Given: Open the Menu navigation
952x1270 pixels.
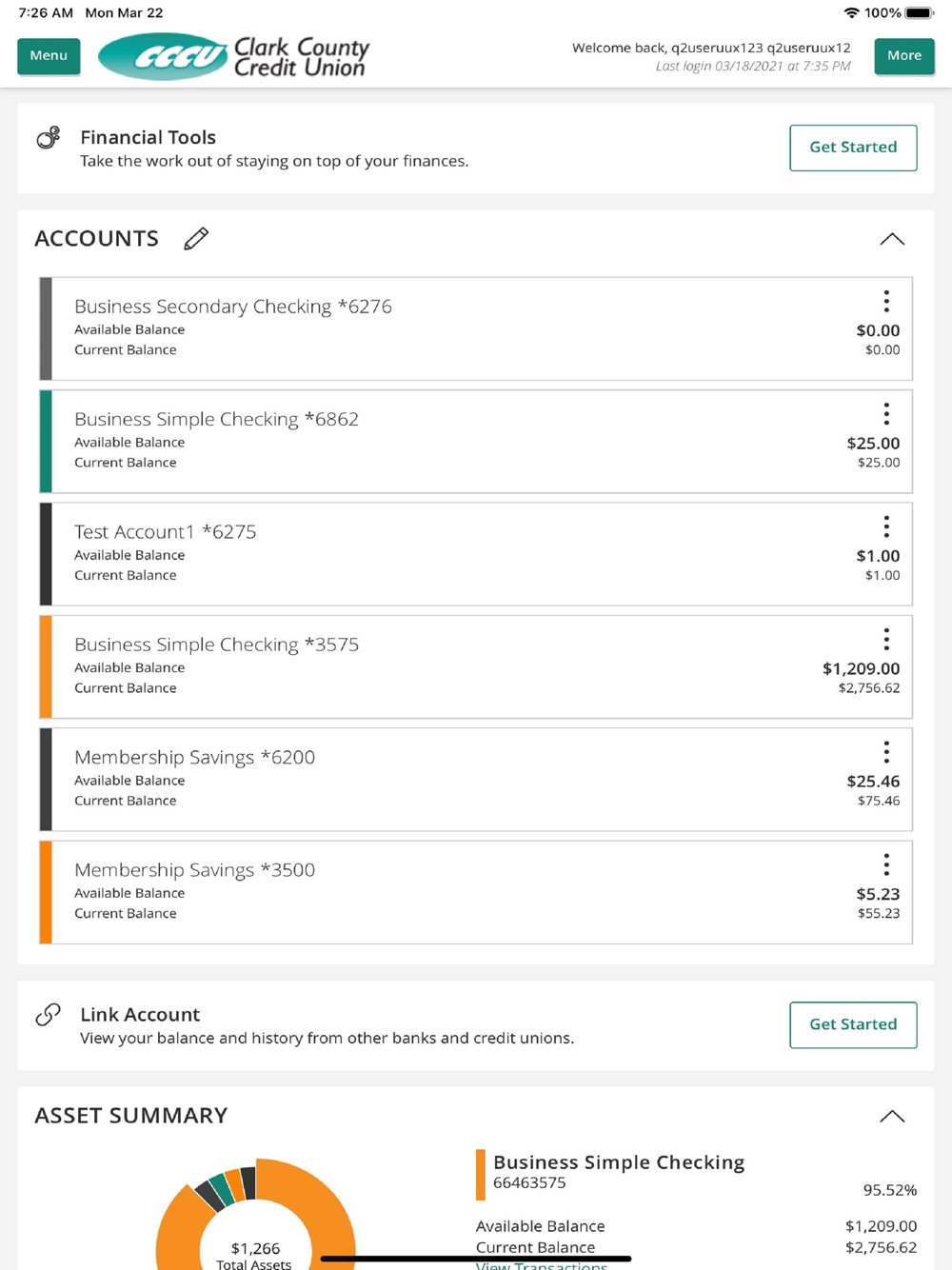Looking at the screenshot, I should [49, 56].
